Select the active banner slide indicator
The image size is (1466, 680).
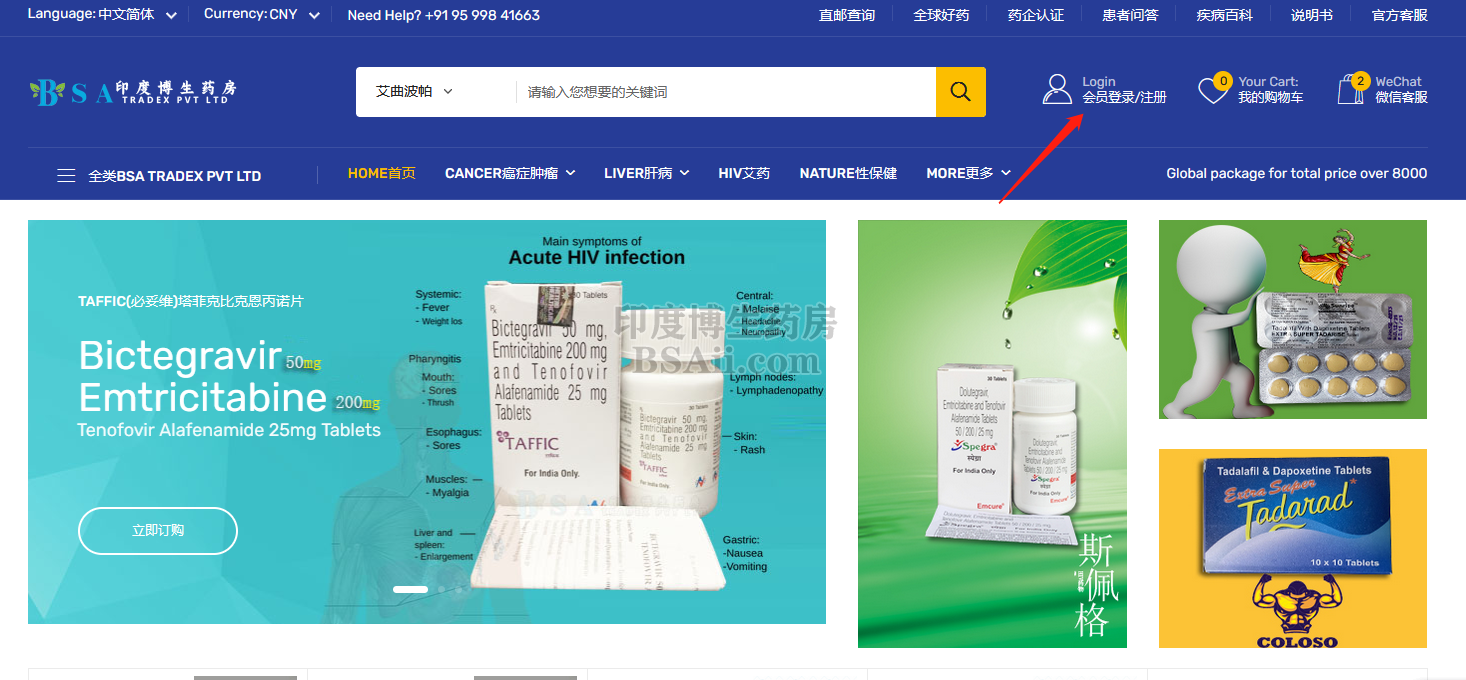[x=410, y=590]
